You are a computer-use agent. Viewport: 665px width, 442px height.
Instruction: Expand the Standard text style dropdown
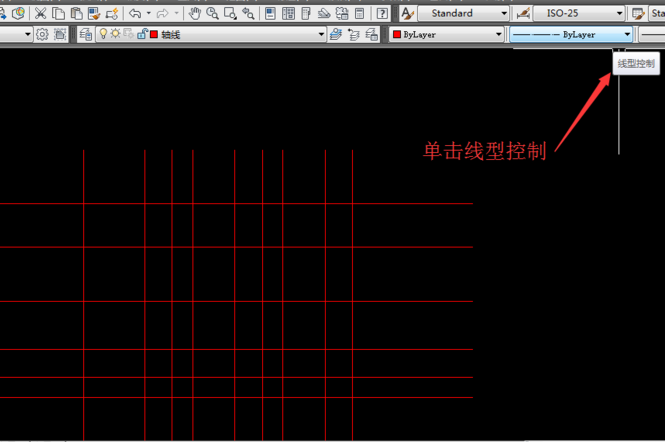coord(498,14)
